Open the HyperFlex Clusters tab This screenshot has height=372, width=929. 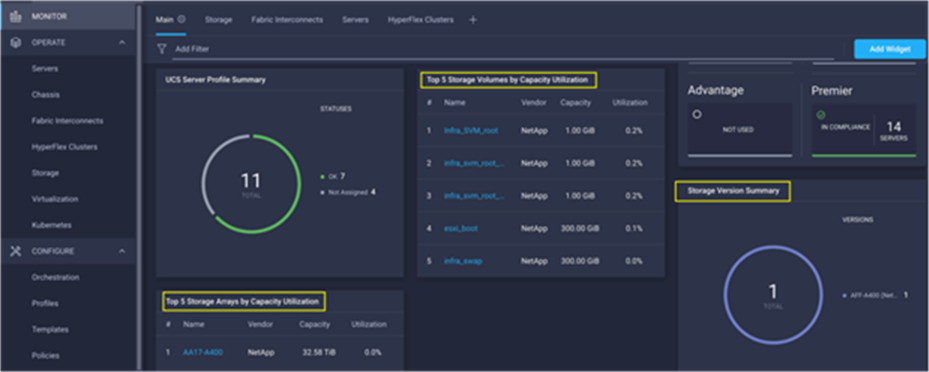pos(421,20)
